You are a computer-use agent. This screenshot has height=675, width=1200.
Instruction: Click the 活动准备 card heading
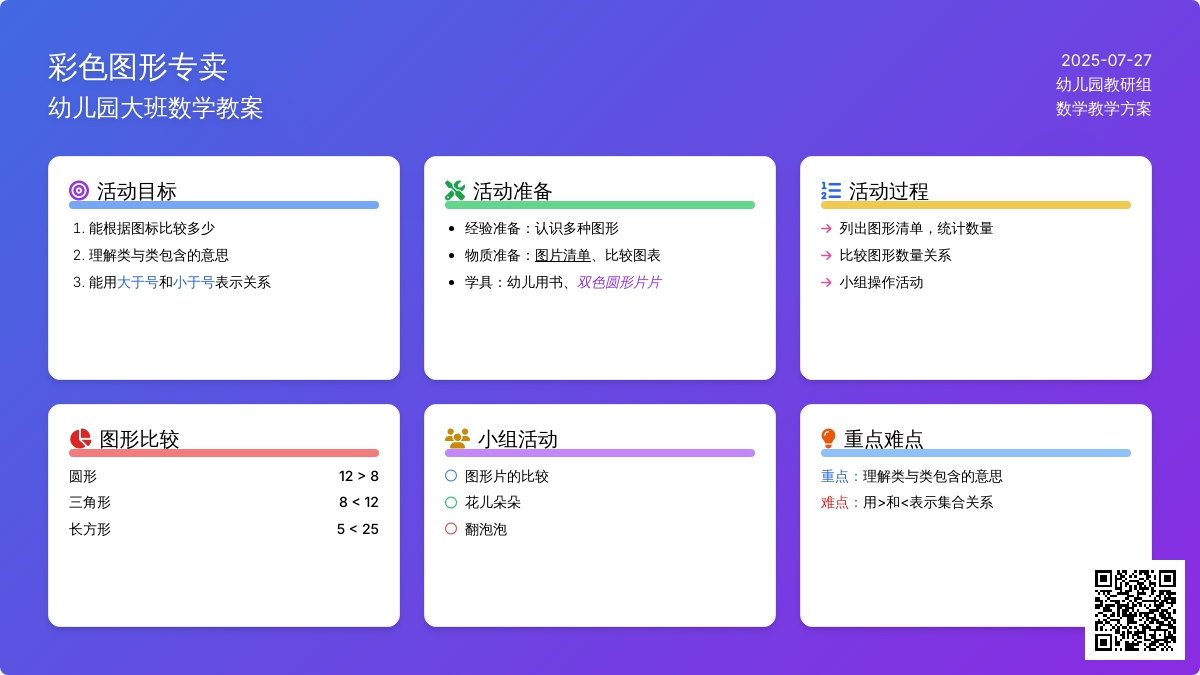(513, 190)
